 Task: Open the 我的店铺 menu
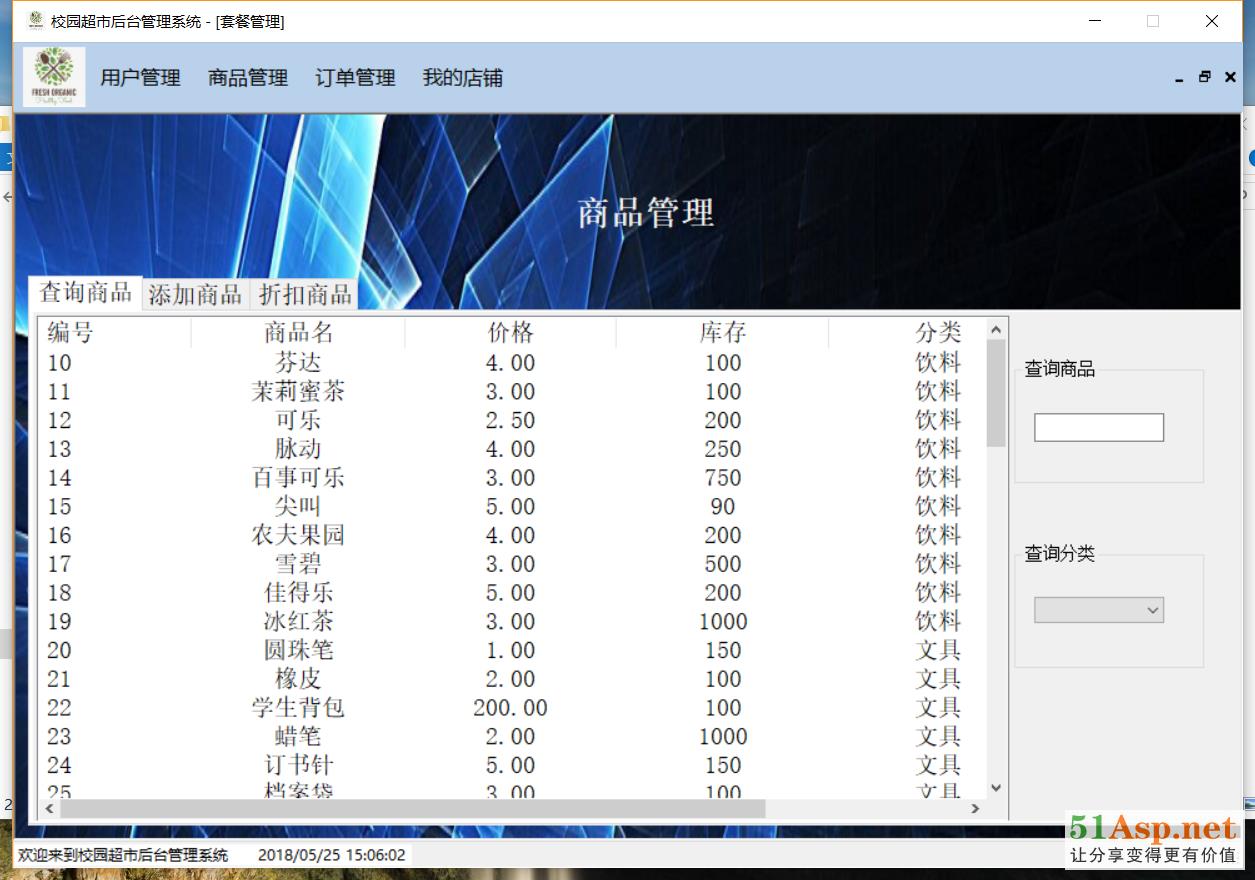(462, 78)
